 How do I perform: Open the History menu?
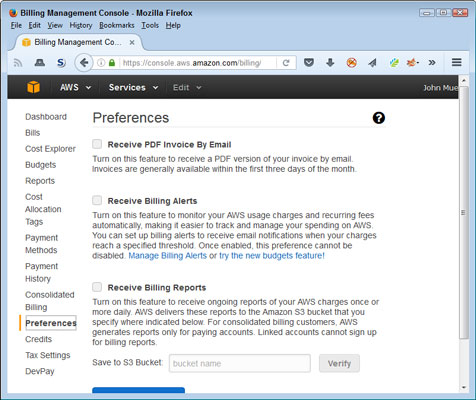[81, 25]
